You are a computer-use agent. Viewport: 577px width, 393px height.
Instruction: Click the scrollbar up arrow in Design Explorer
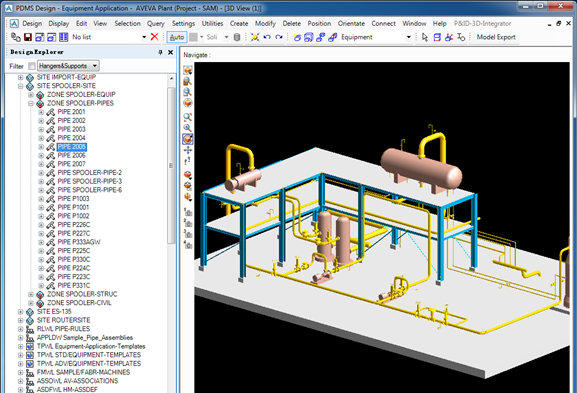pos(171,79)
